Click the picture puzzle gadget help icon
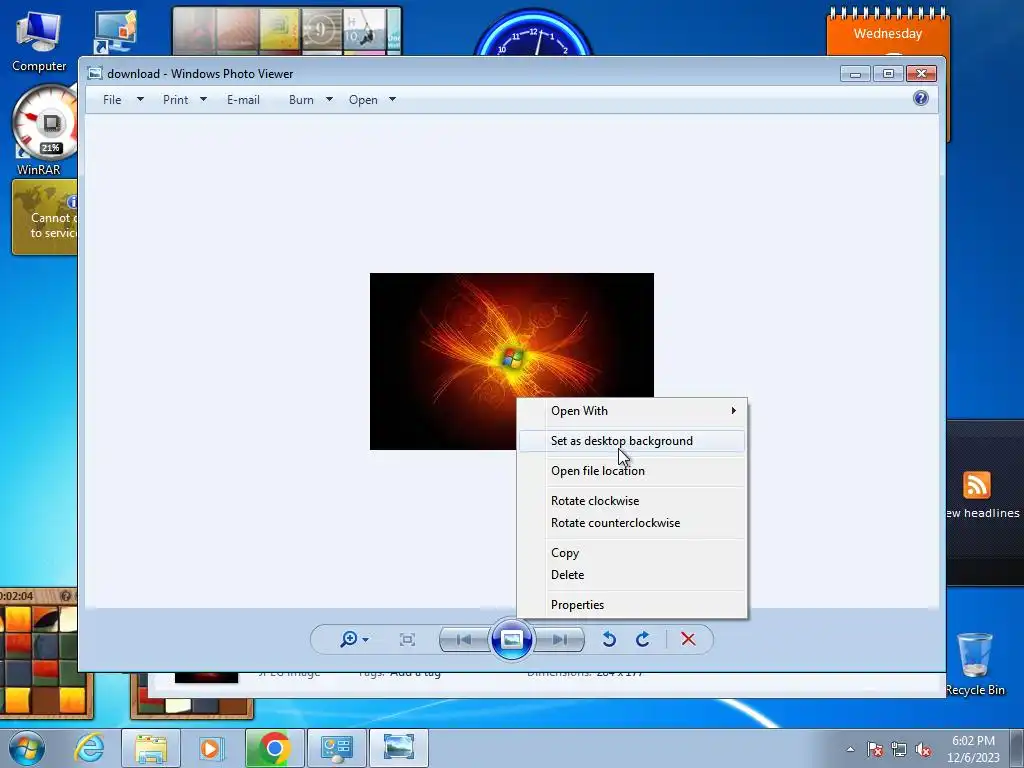The image size is (1024, 768). [65, 596]
